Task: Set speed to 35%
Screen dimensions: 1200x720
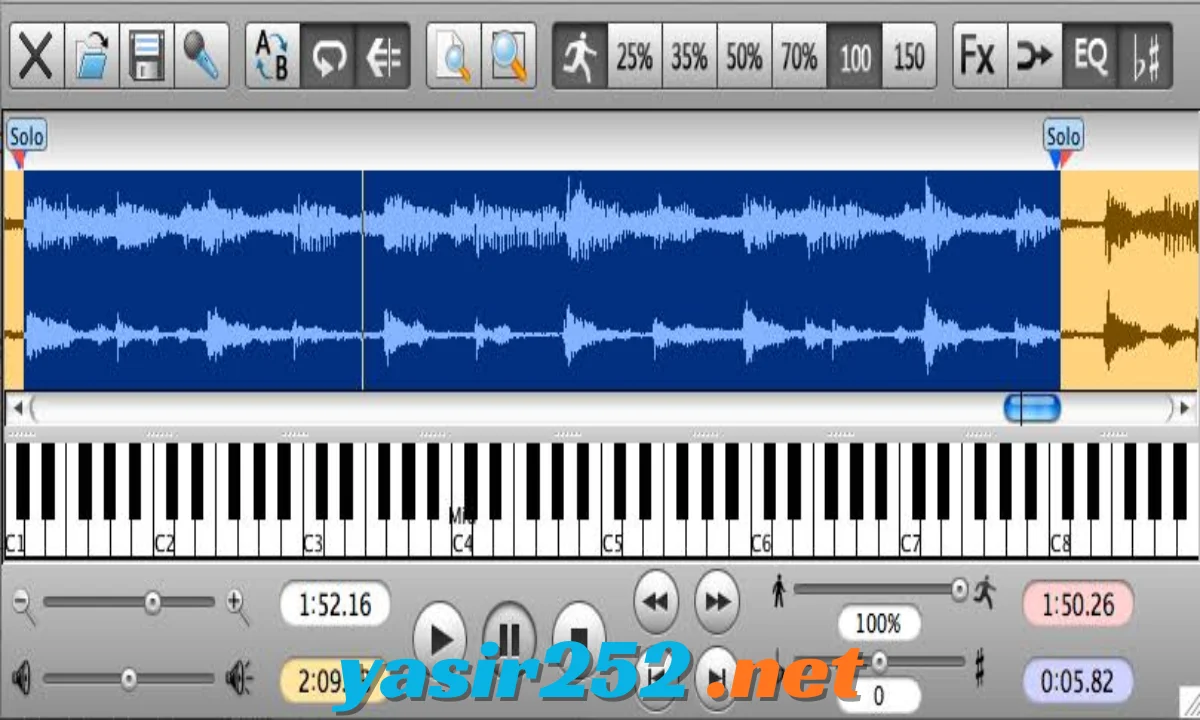Action: (x=690, y=57)
